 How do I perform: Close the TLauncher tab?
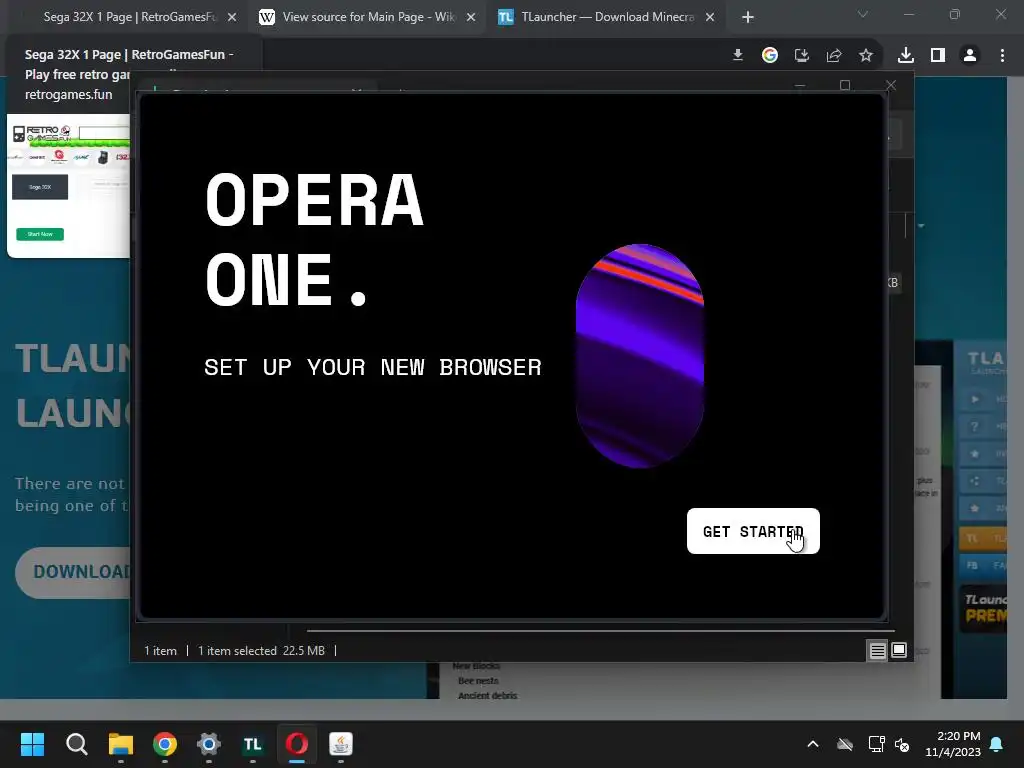[x=710, y=18]
